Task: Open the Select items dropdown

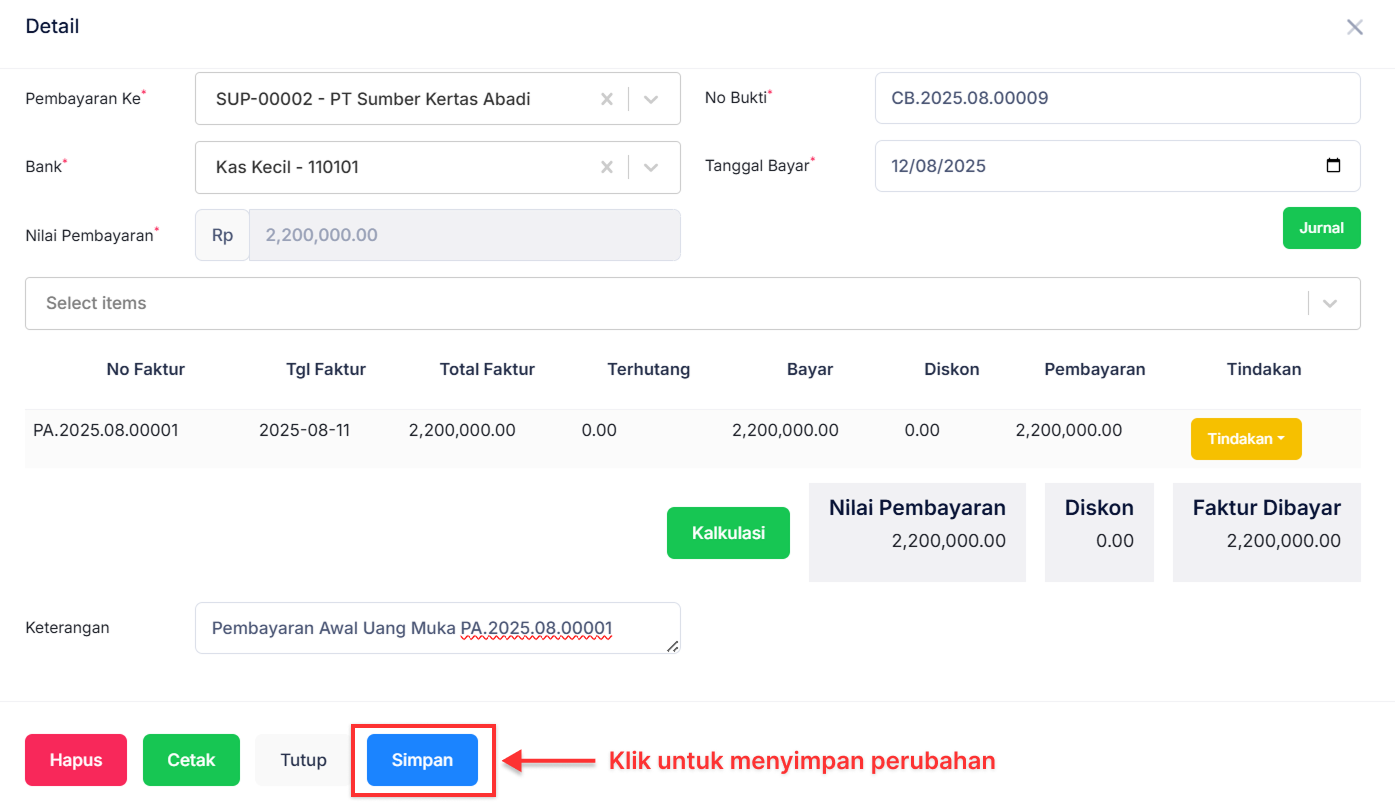Action: (x=1330, y=303)
